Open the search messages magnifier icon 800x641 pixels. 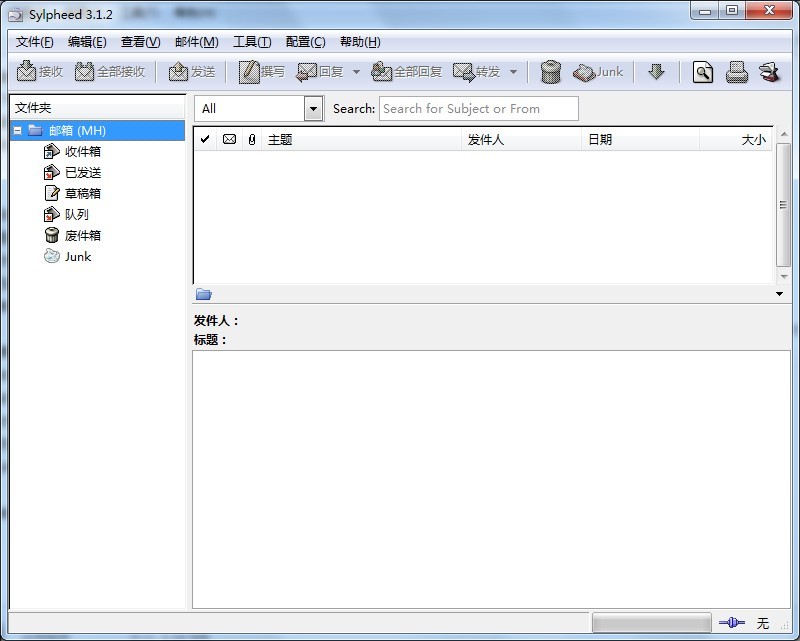coord(703,72)
